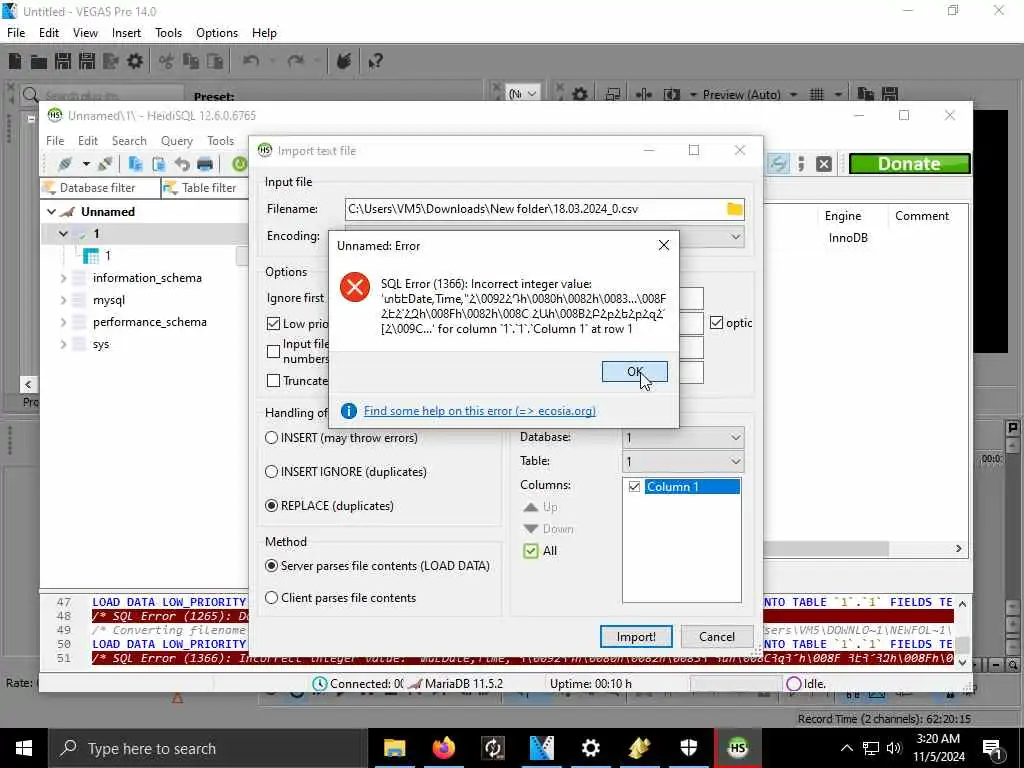1024x768 pixels.
Task: Expand the mysql database
Action: [63, 300]
